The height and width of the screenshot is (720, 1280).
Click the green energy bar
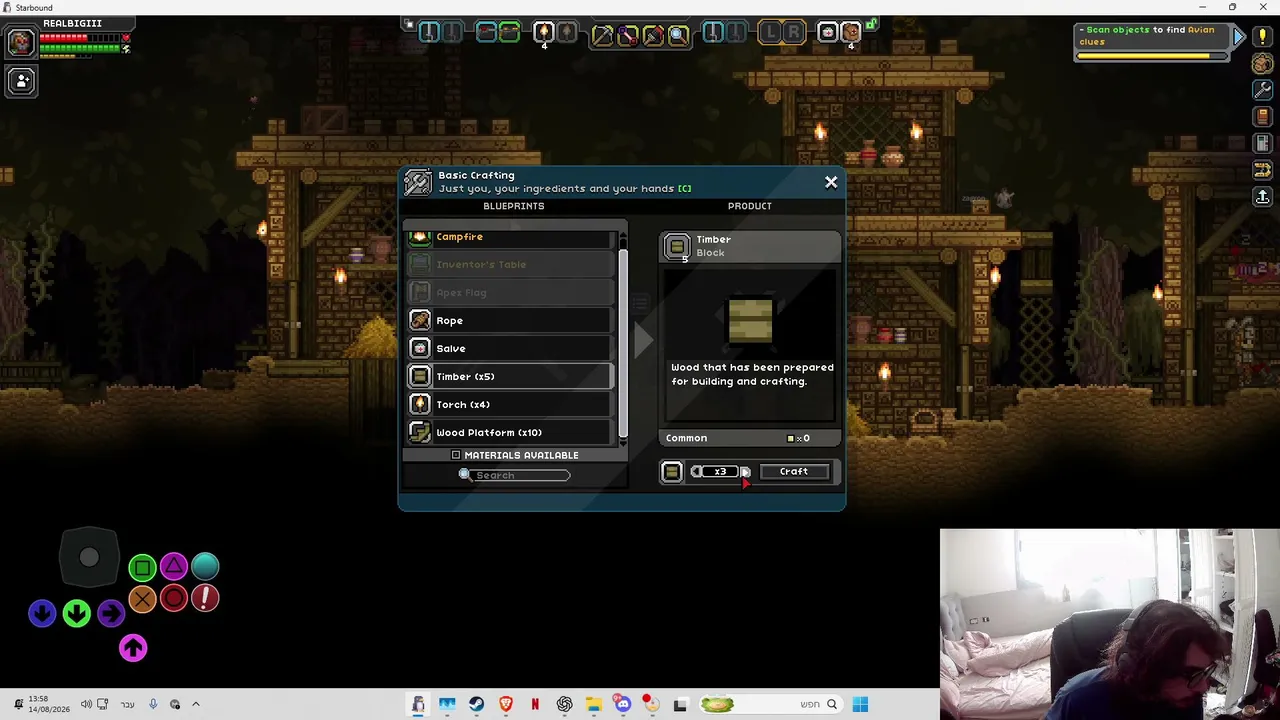(80, 48)
